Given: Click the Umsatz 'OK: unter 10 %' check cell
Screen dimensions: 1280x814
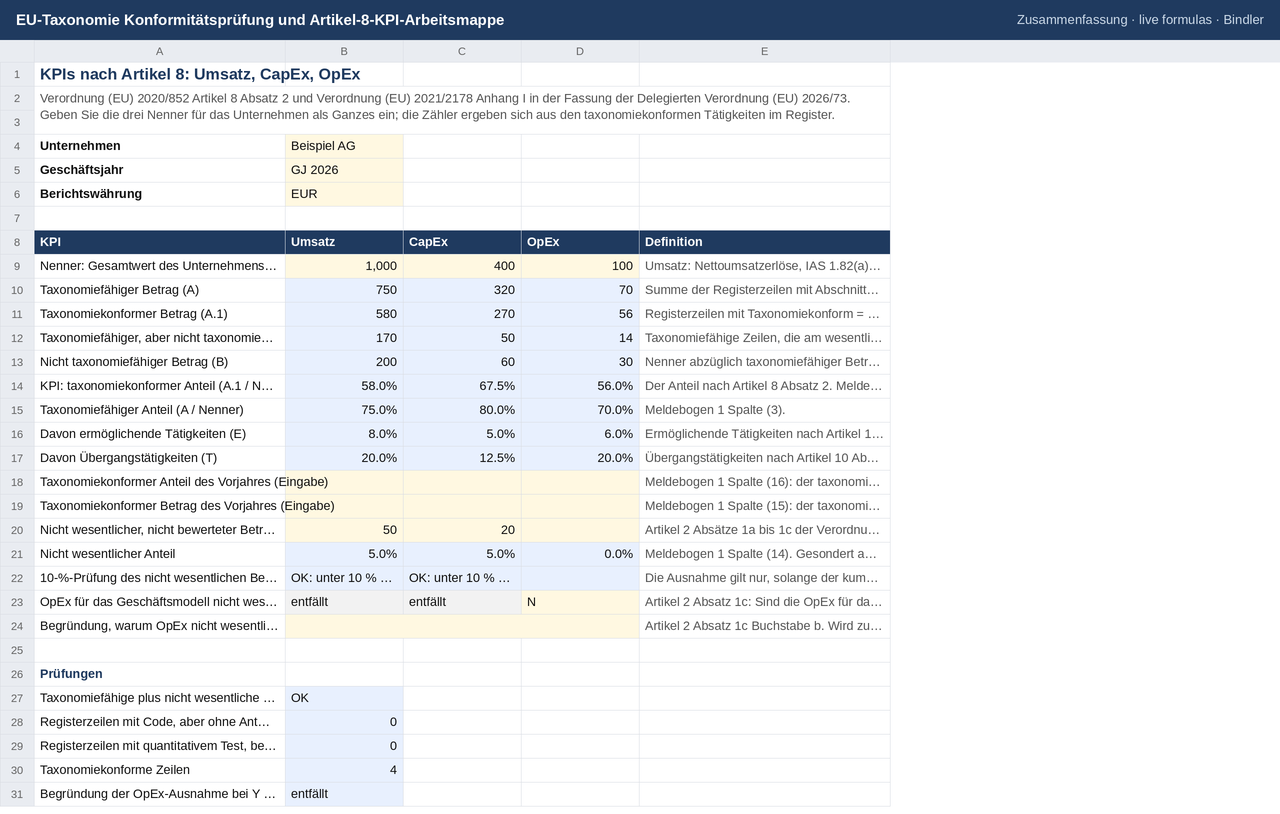Looking at the screenshot, I should (344, 578).
